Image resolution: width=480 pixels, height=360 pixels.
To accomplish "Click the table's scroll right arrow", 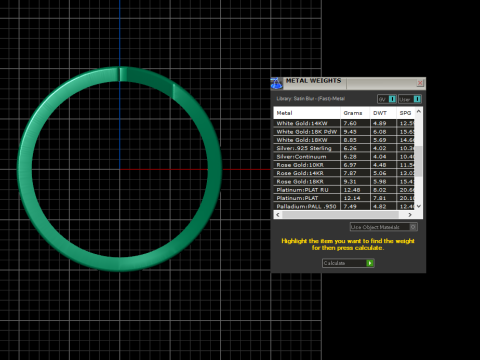I will click(410, 215).
